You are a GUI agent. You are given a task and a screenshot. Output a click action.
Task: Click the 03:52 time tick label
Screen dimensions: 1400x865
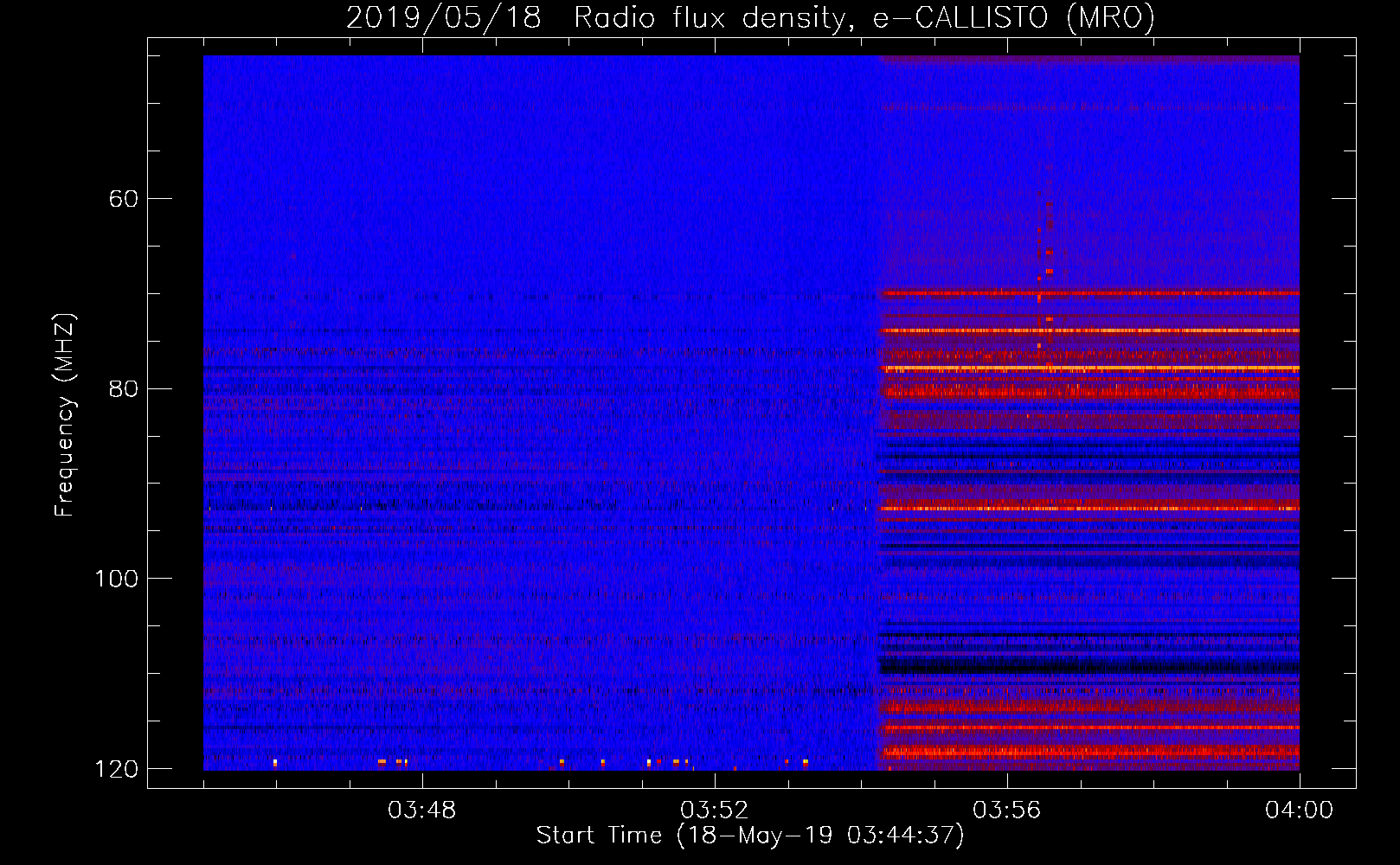click(715, 811)
